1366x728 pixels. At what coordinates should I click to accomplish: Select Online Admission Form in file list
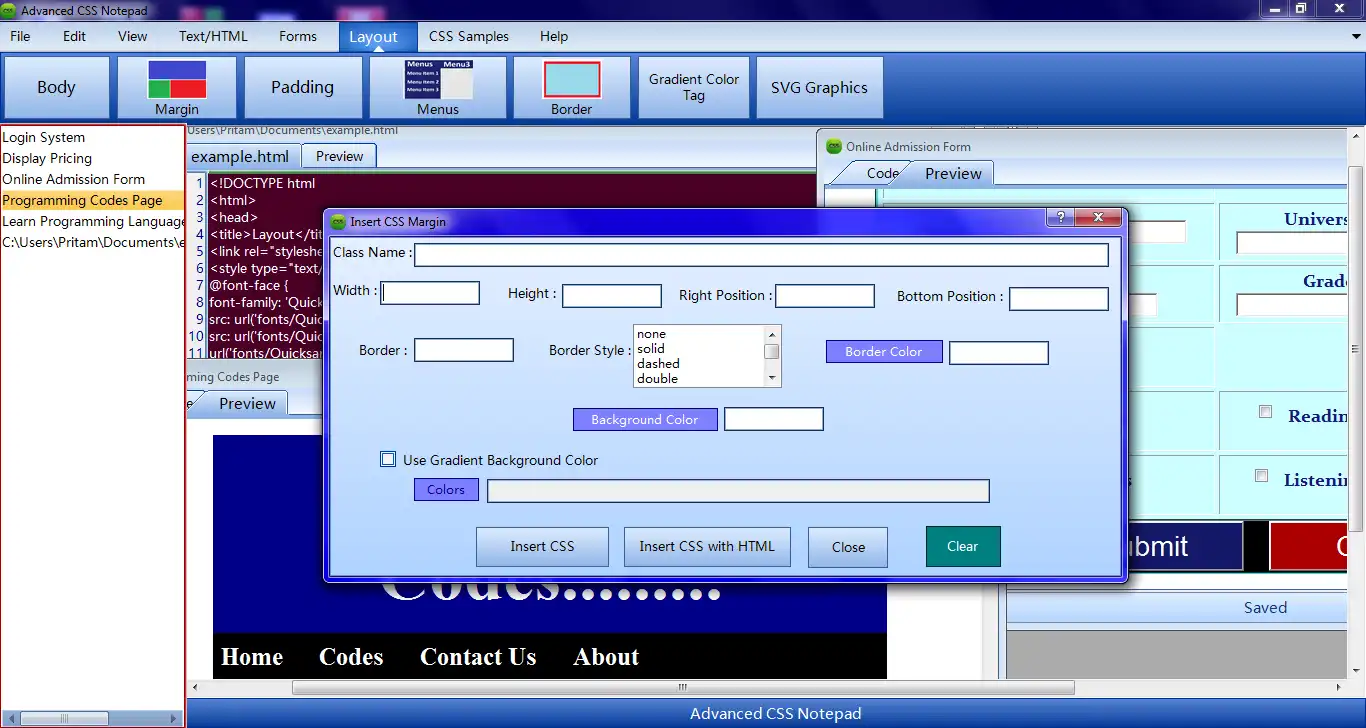coord(74,179)
